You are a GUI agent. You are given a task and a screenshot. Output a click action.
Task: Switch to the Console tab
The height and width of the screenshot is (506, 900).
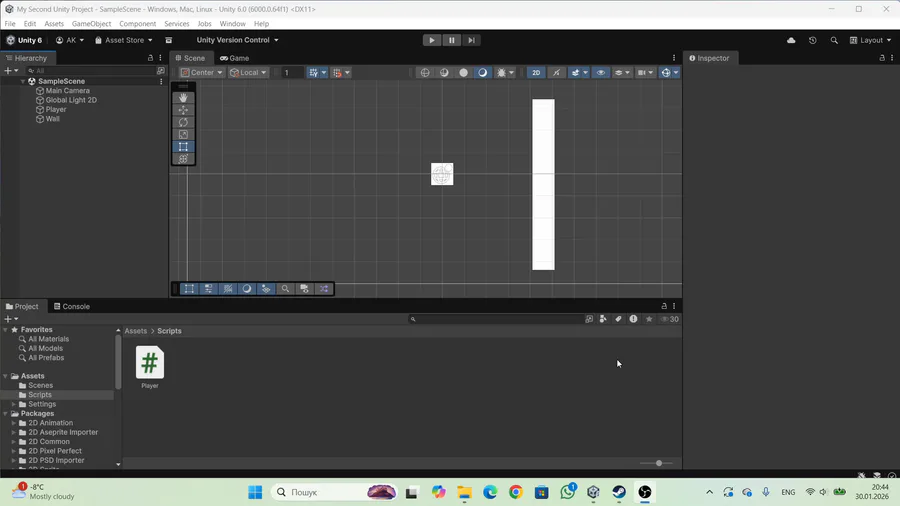coord(72,306)
